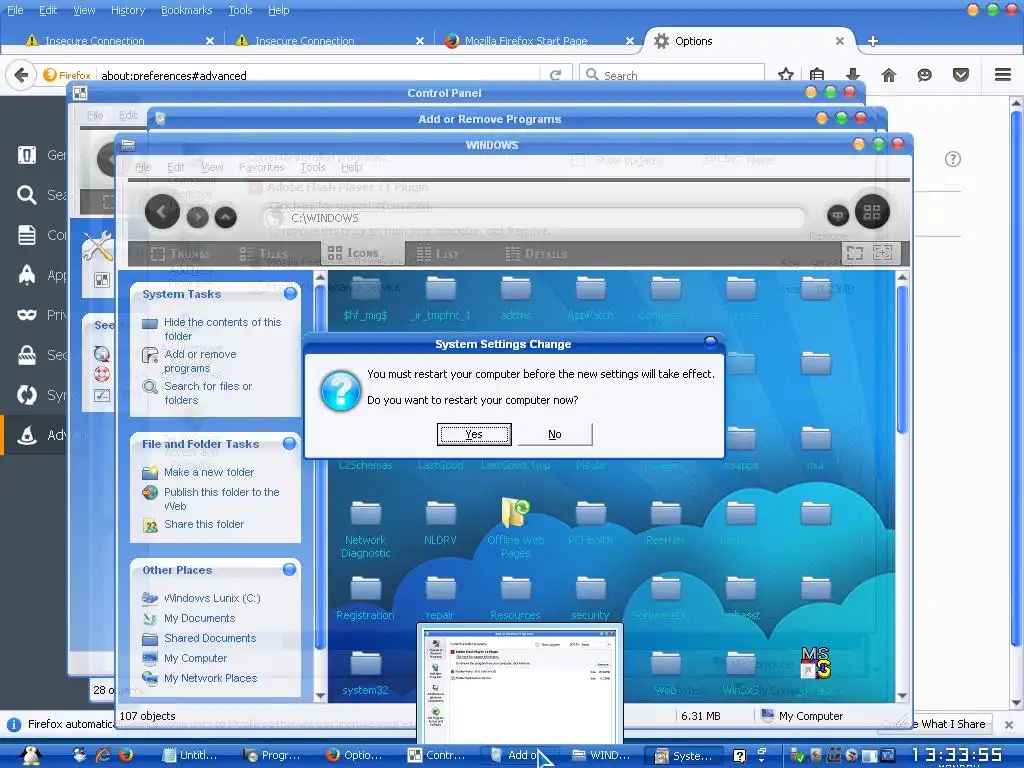The height and width of the screenshot is (768, 1024).
Task: Click the grid button right of address bar
Action: [872, 212]
